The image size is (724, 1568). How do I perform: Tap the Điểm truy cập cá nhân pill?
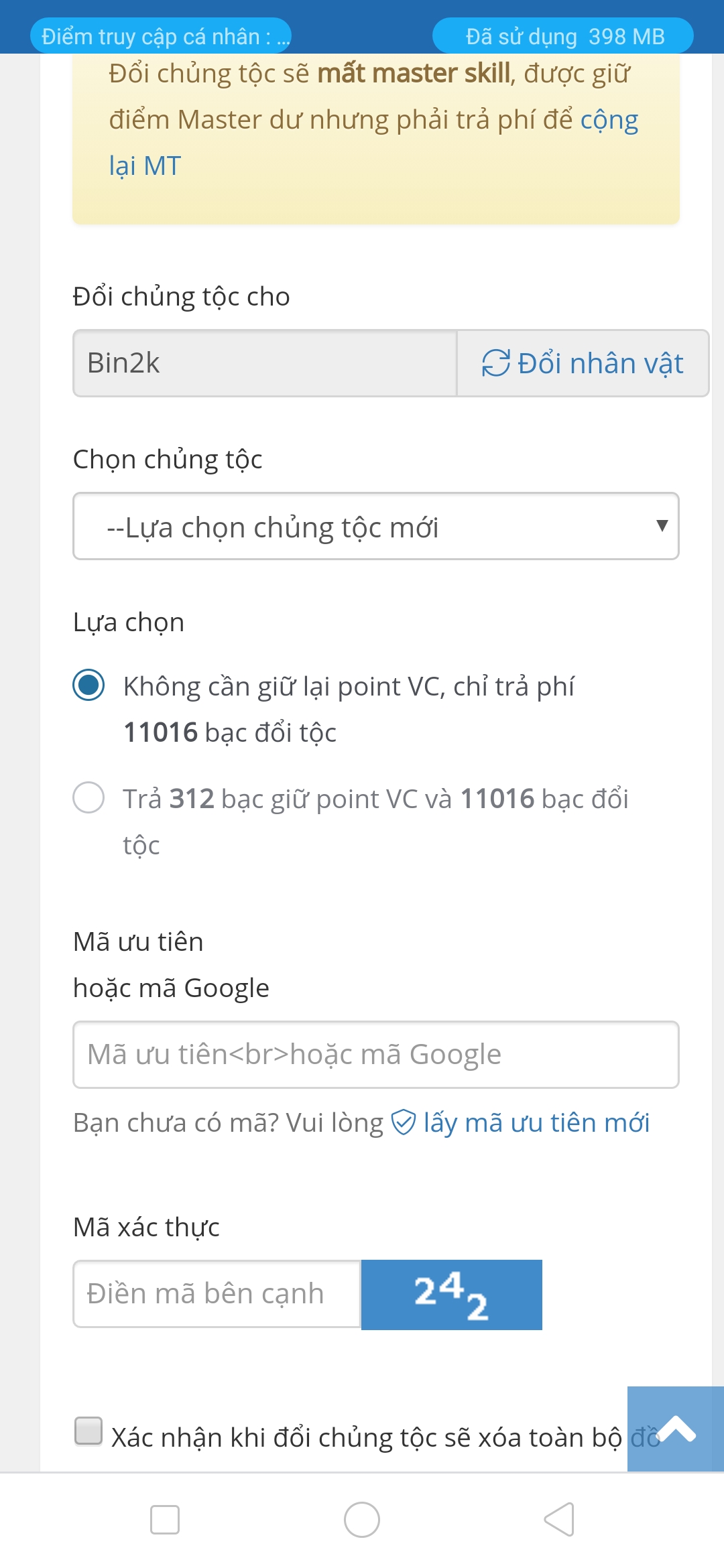click(x=161, y=36)
